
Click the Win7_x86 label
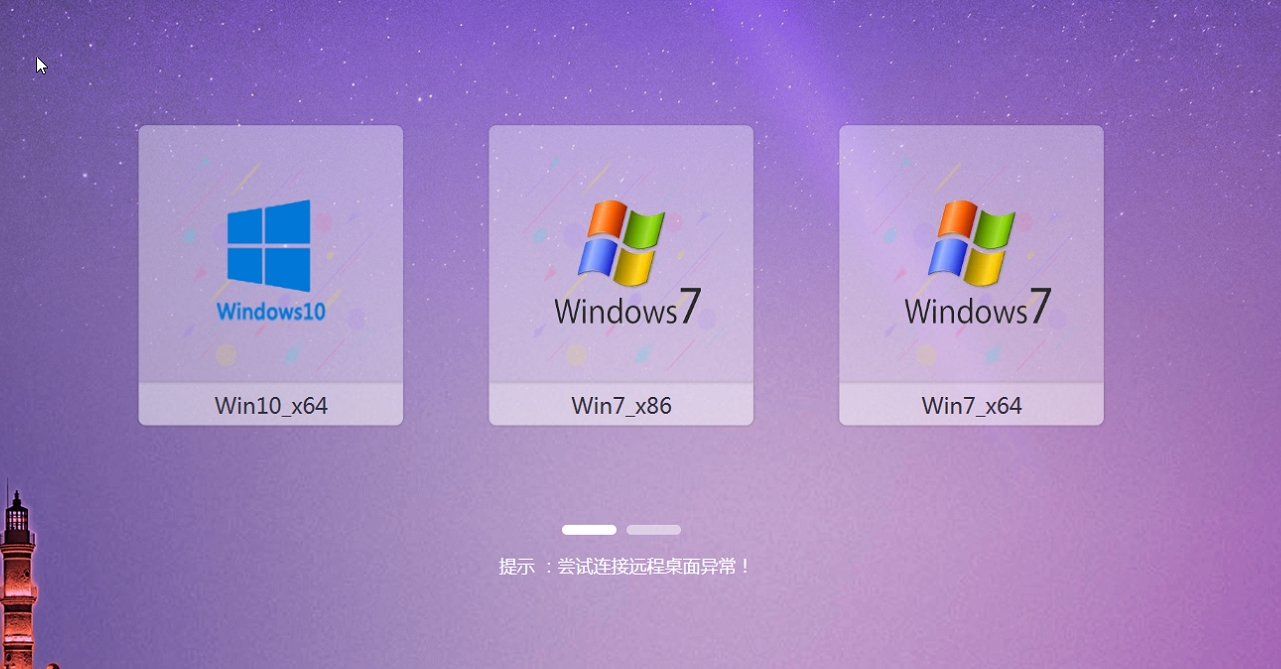tap(621, 406)
